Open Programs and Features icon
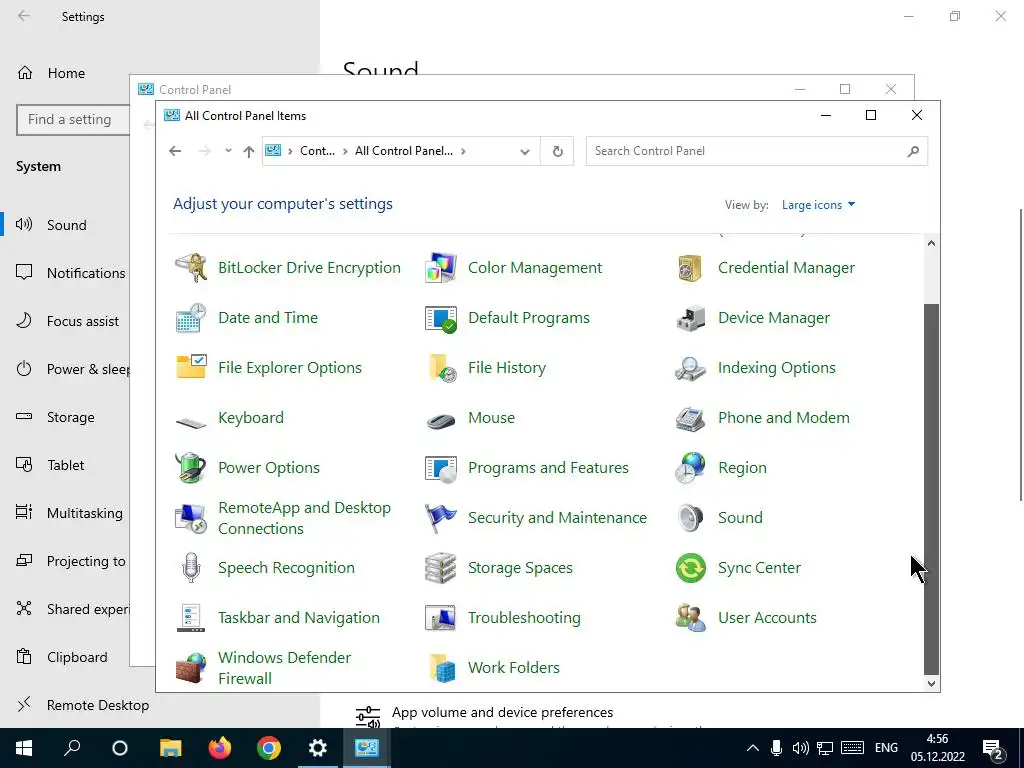 point(441,468)
